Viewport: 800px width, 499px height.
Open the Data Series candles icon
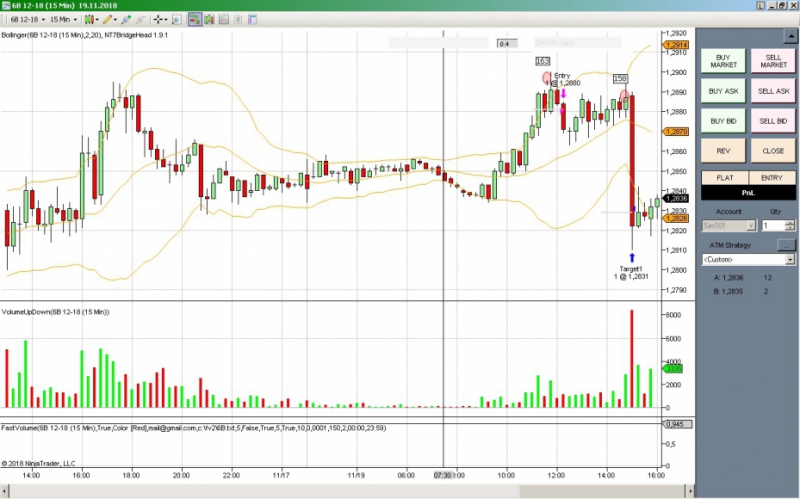tap(209, 19)
